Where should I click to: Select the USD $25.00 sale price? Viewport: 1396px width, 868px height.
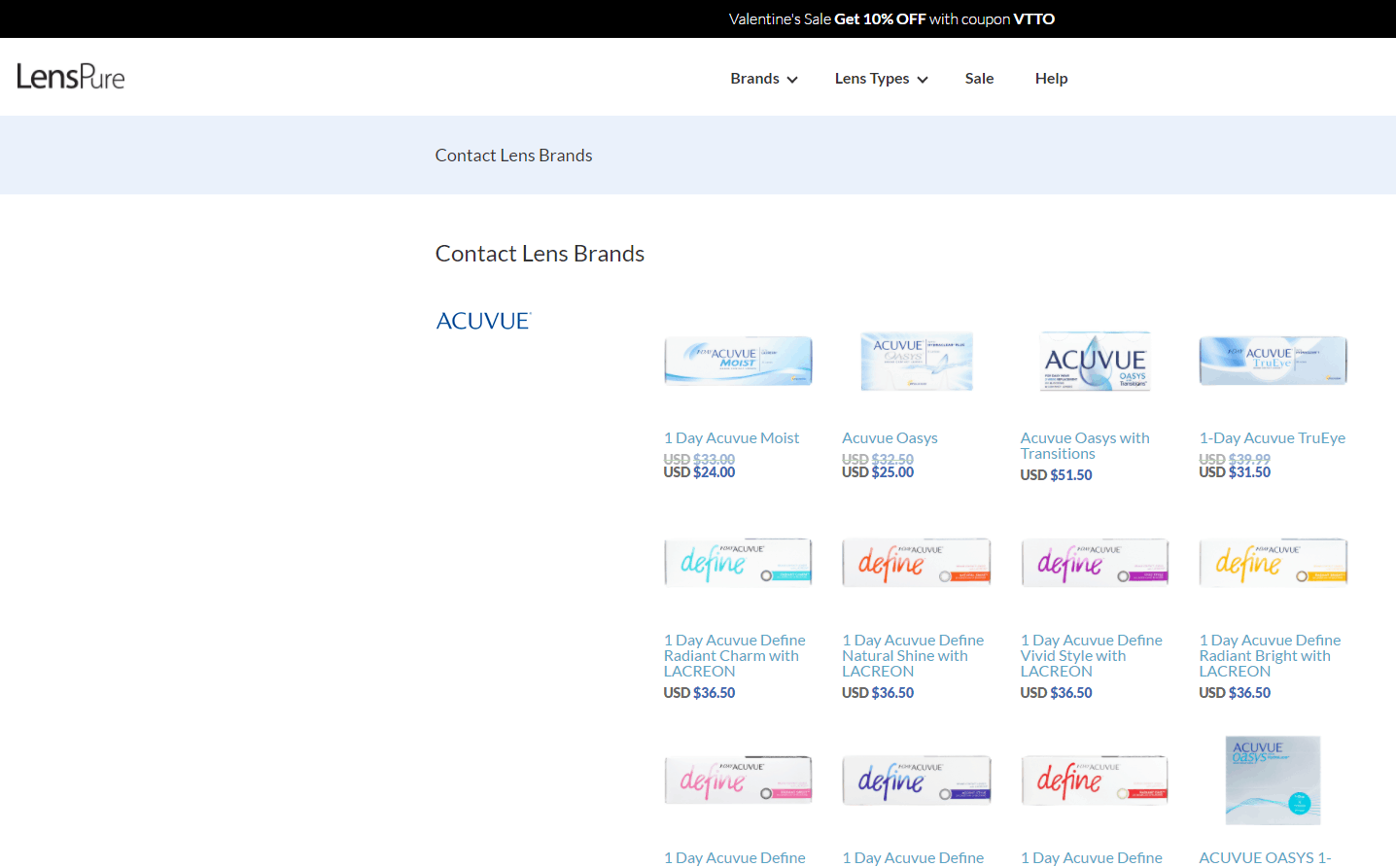coord(878,472)
